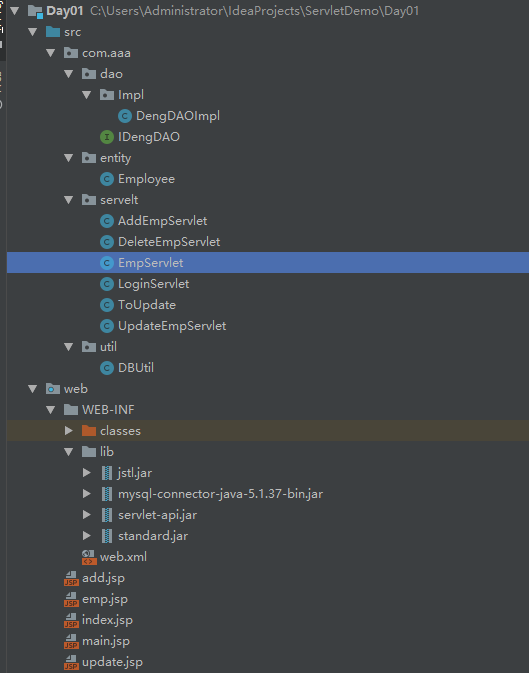Click the index.jsp file icon
529x673 pixels.
71,620
